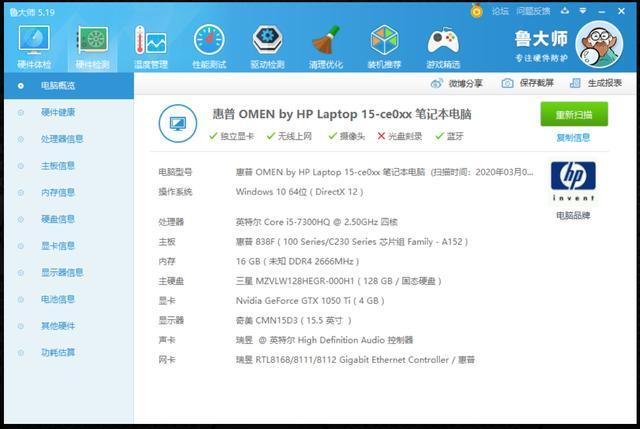Click green 重新扫描 rescan button
640x429 pixels.
(x=574, y=114)
